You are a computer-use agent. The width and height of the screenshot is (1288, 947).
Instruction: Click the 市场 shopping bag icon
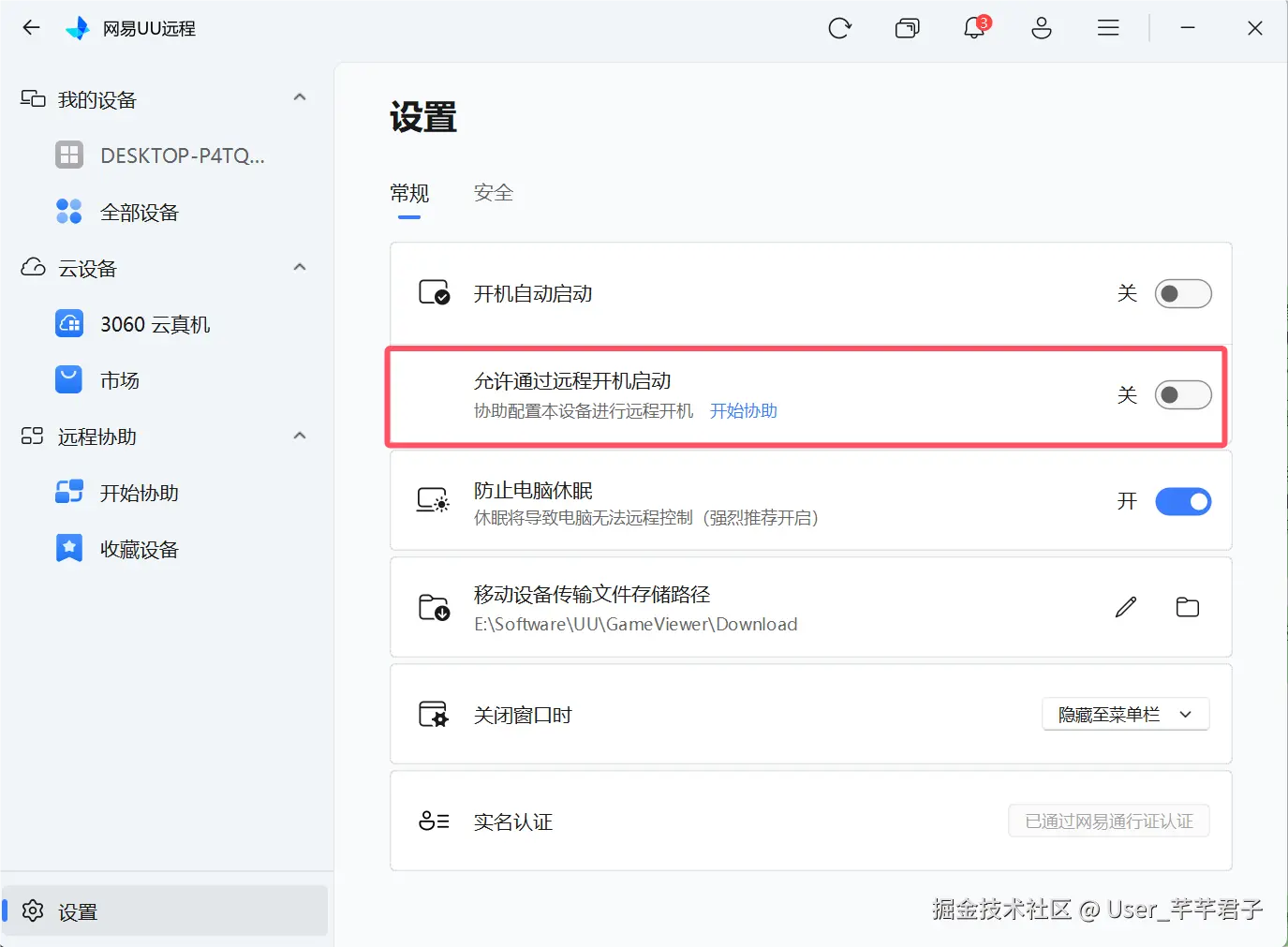69,380
